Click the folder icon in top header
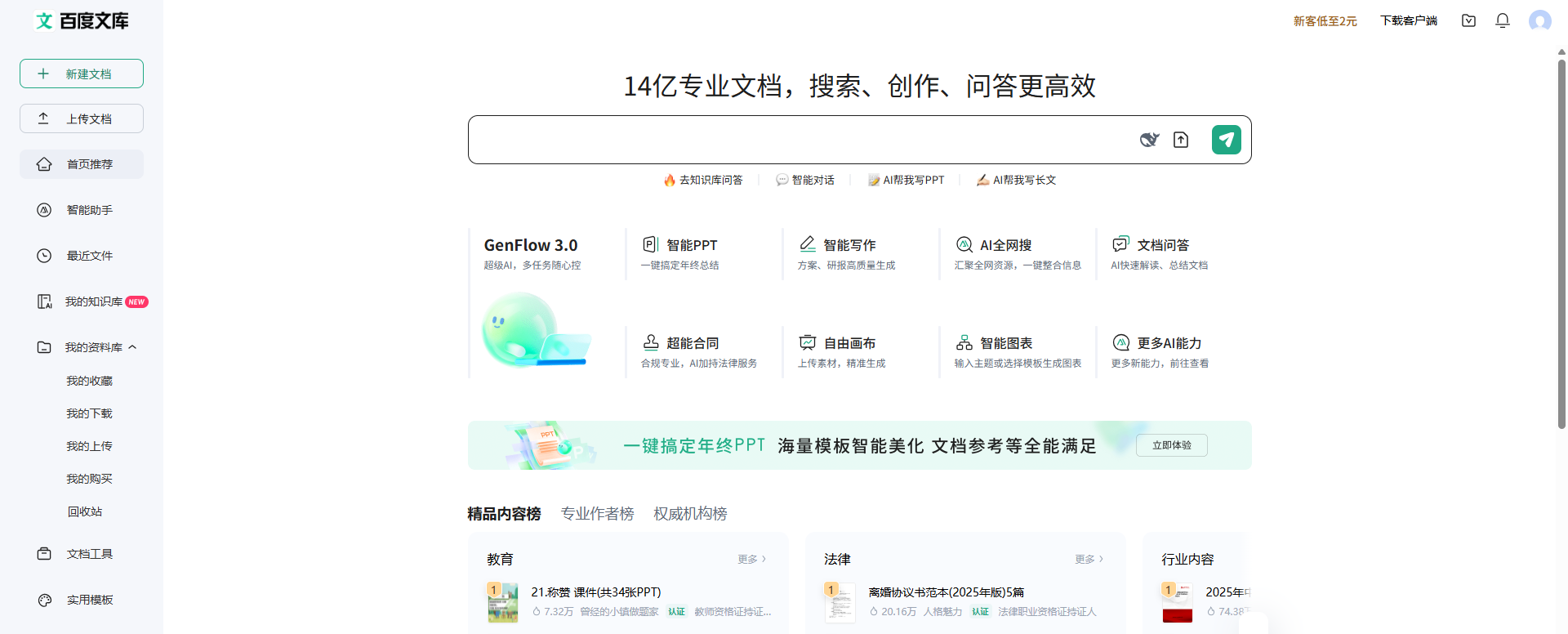The width and height of the screenshot is (1568, 634). point(1468,20)
